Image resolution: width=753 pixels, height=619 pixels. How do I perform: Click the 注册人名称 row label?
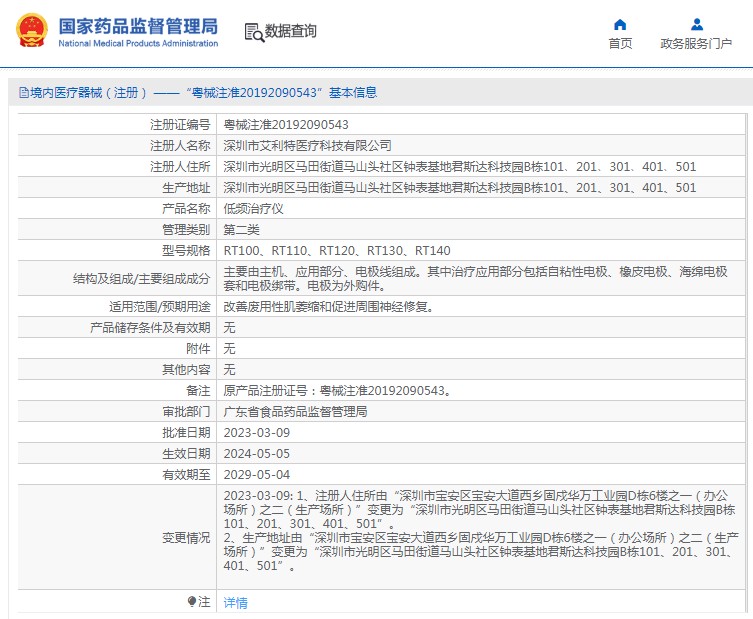click(x=180, y=146)
